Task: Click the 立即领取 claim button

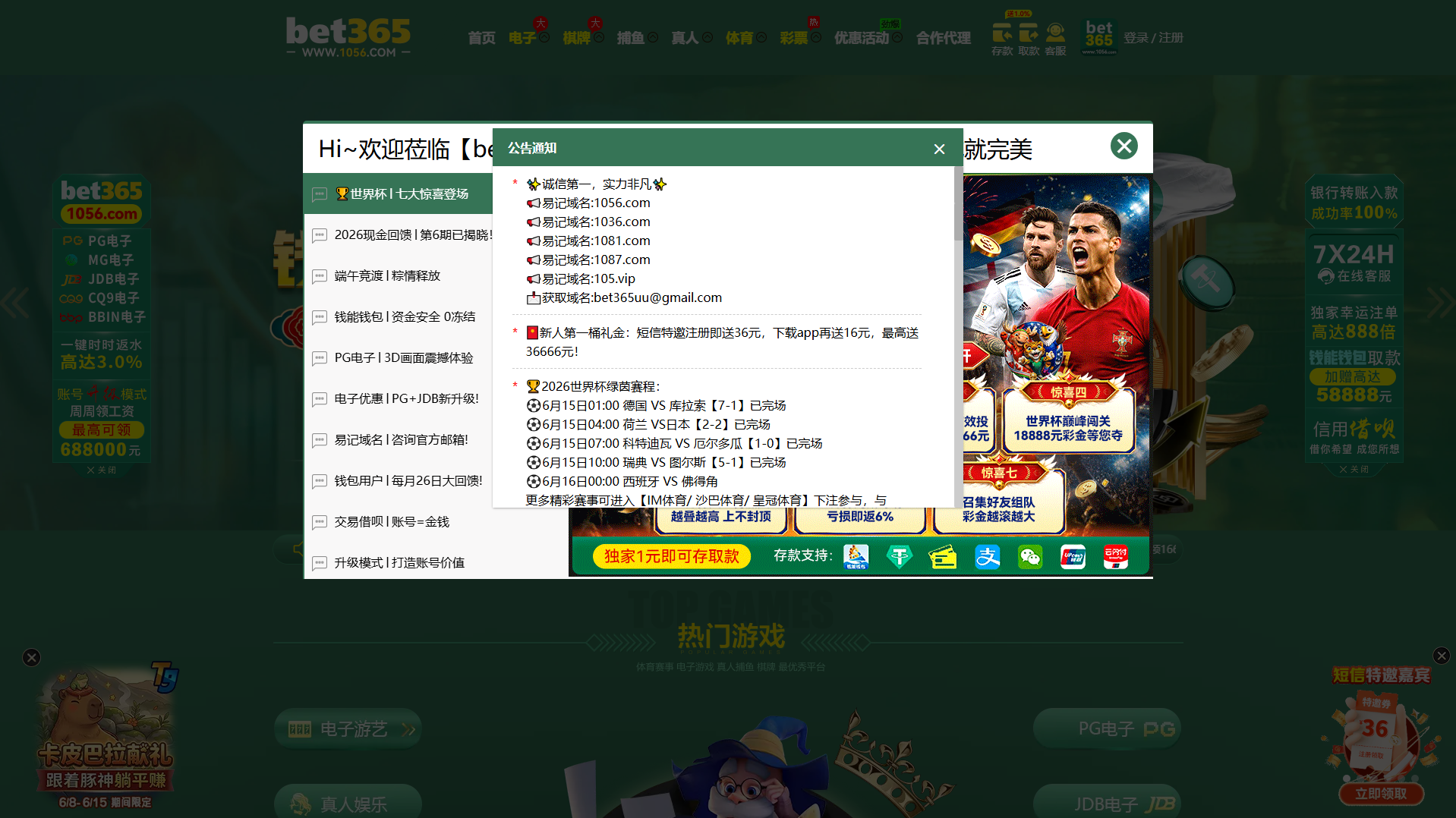Action: [x=1381, y=794]
